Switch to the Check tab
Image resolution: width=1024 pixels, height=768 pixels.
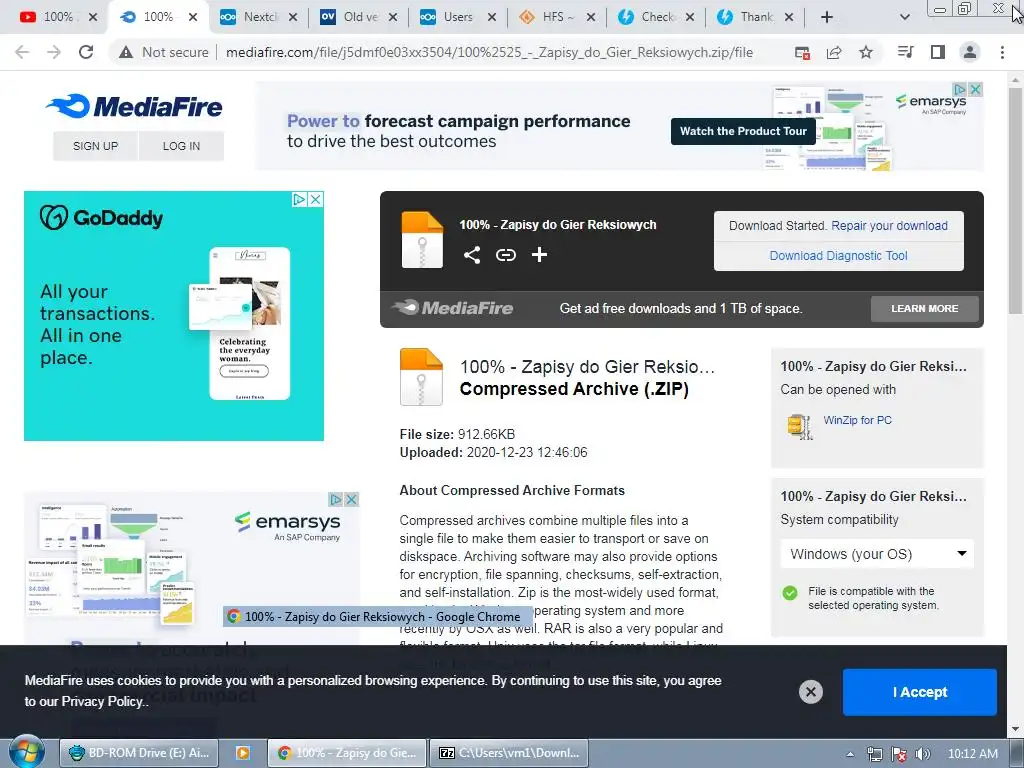[x=655, y=17]
